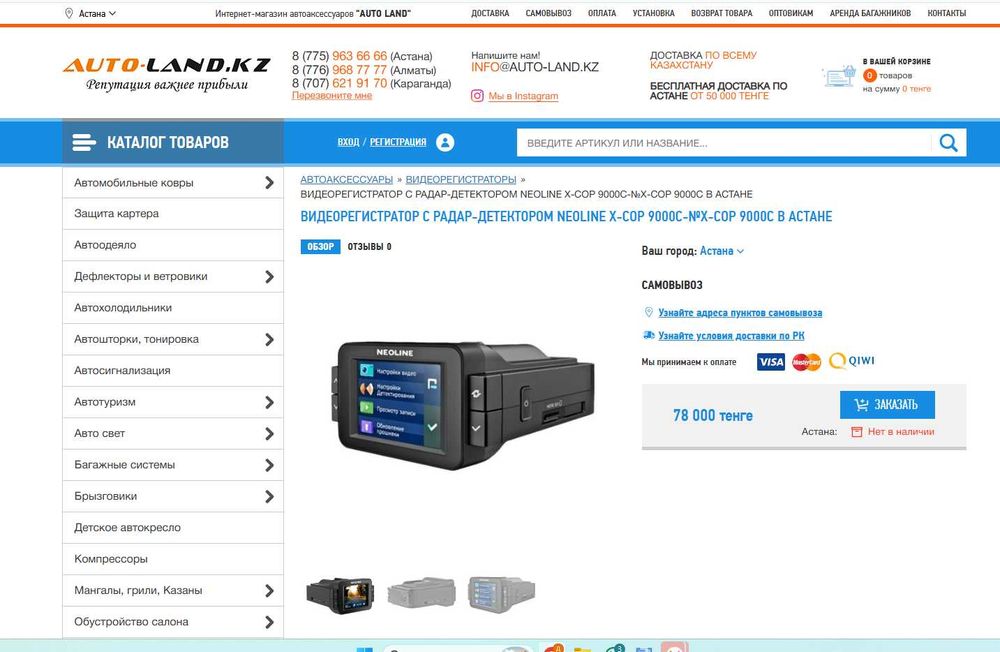Open the Instagram logo icon

[477, 96]
